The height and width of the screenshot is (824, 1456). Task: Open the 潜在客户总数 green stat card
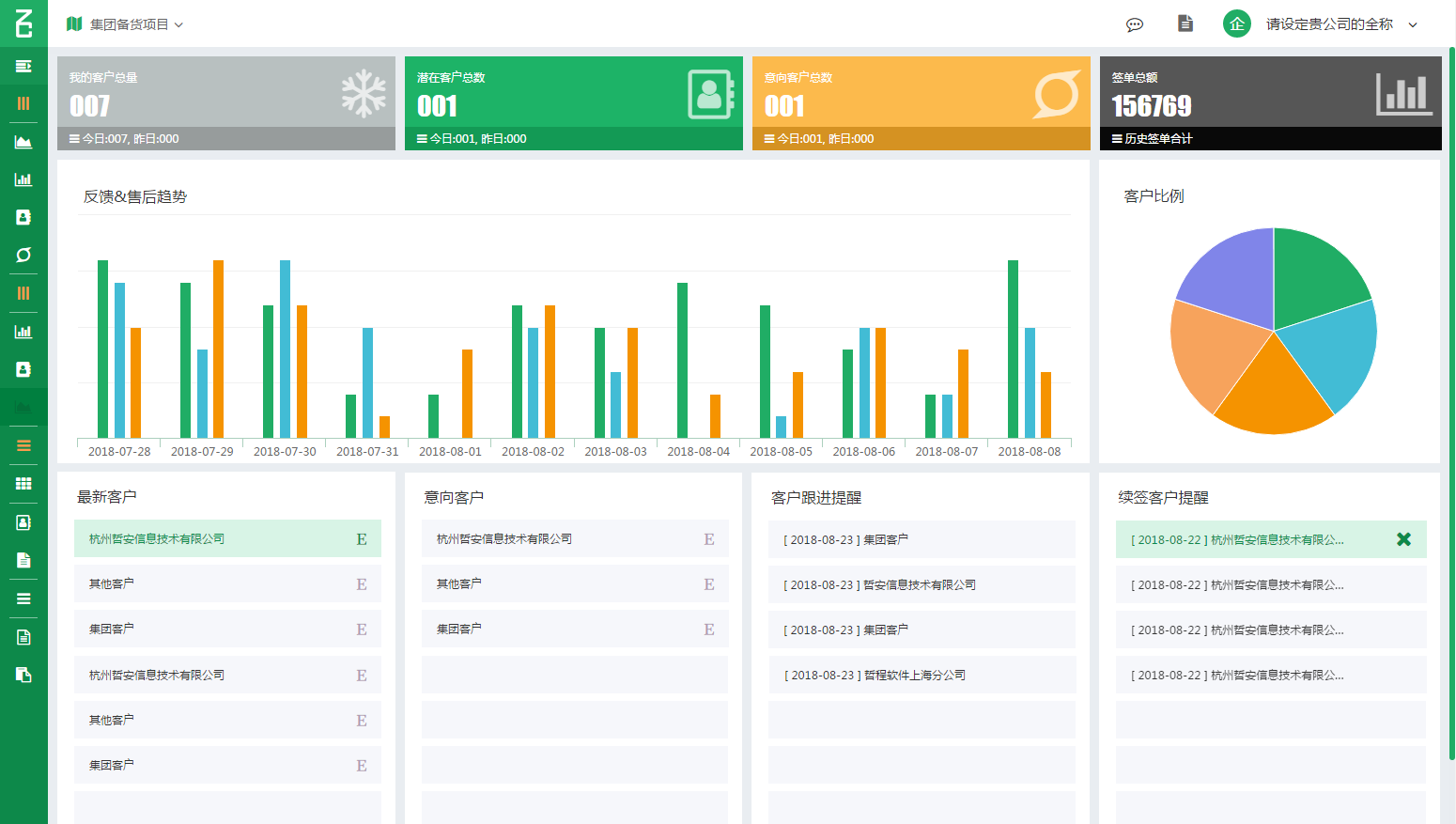coord(573,92)
